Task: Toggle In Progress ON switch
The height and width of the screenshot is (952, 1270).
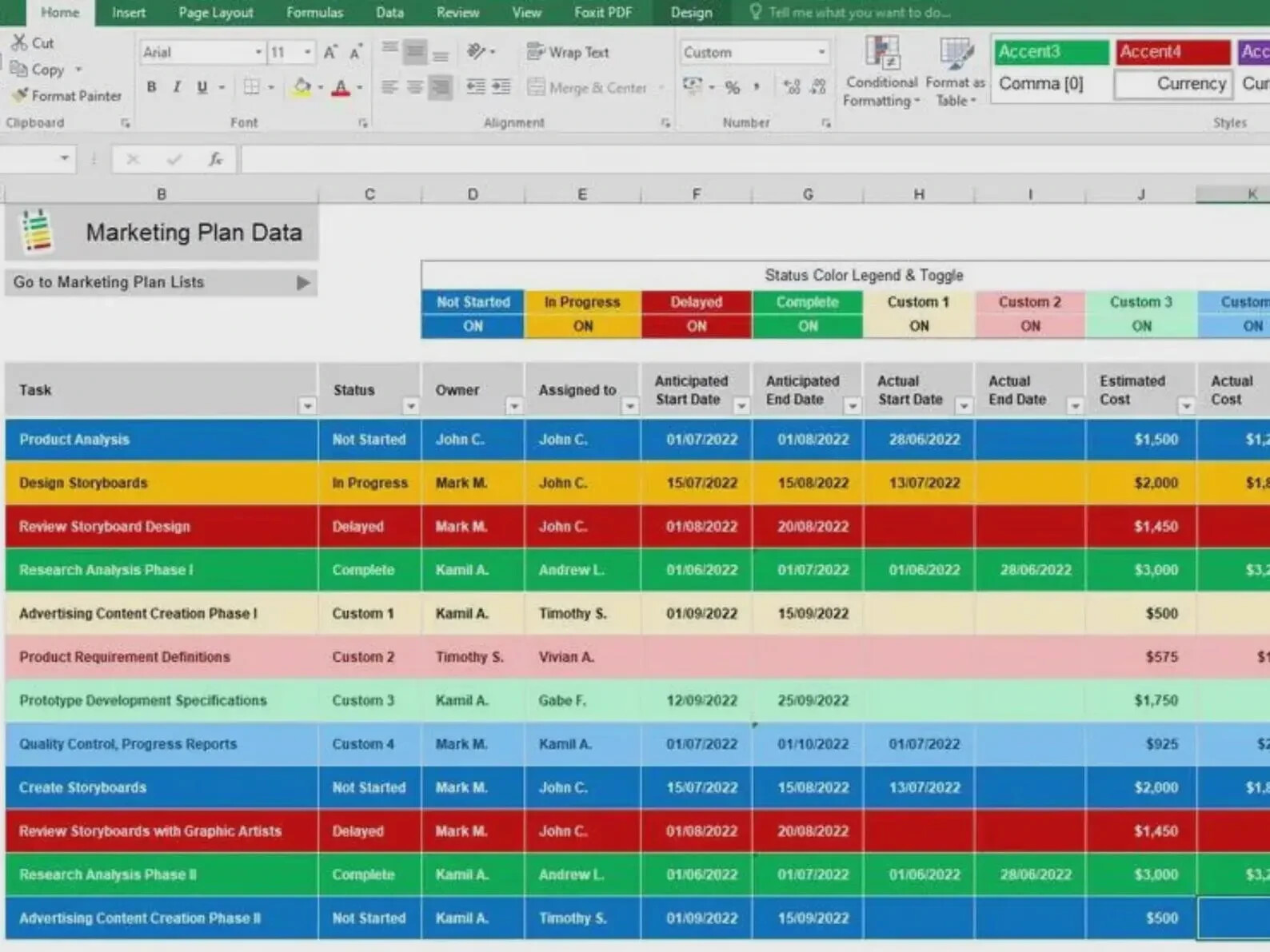Action: click(x=583, y=326)
